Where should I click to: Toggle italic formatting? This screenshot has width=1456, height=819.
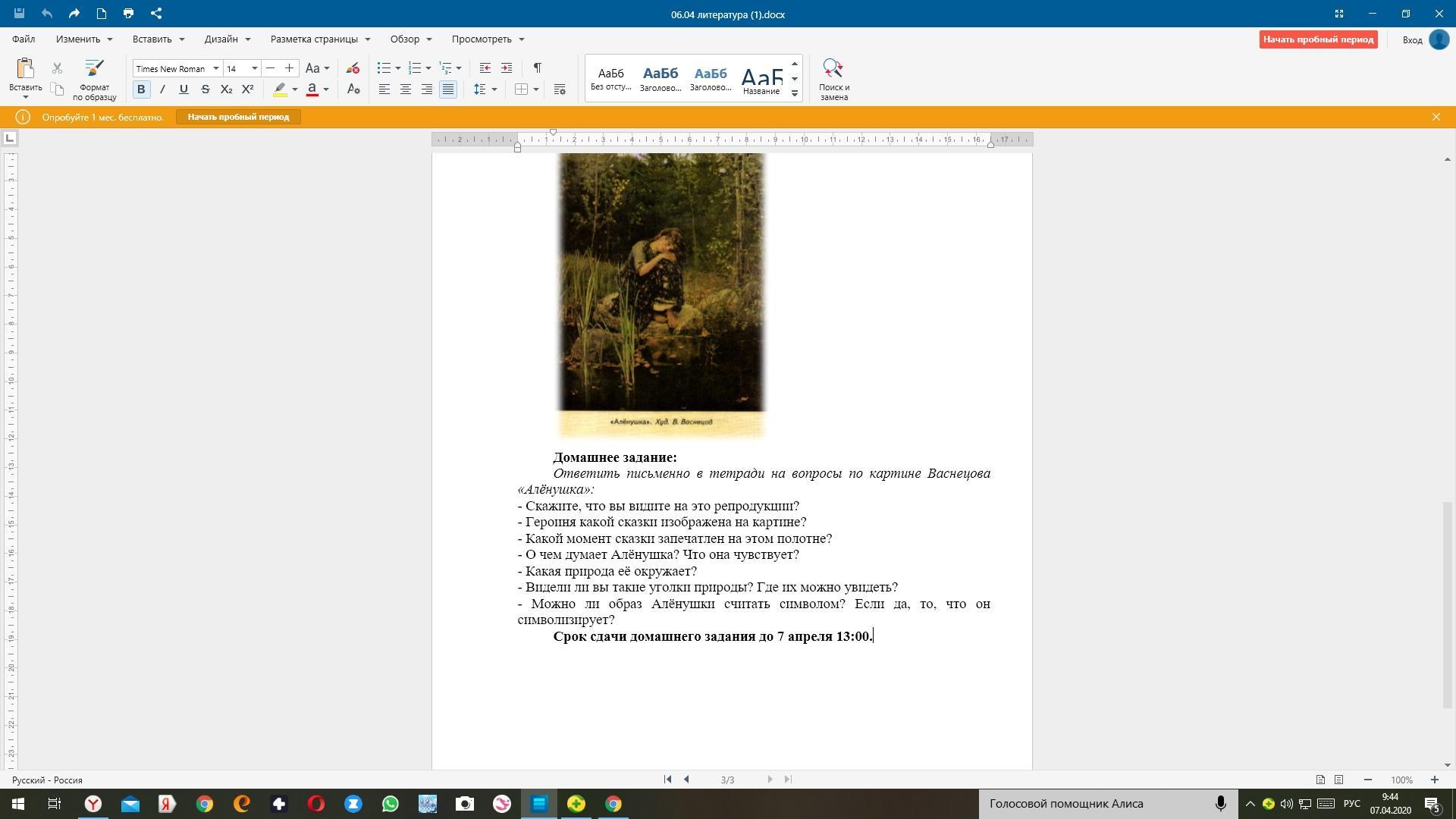click(162, 89)
